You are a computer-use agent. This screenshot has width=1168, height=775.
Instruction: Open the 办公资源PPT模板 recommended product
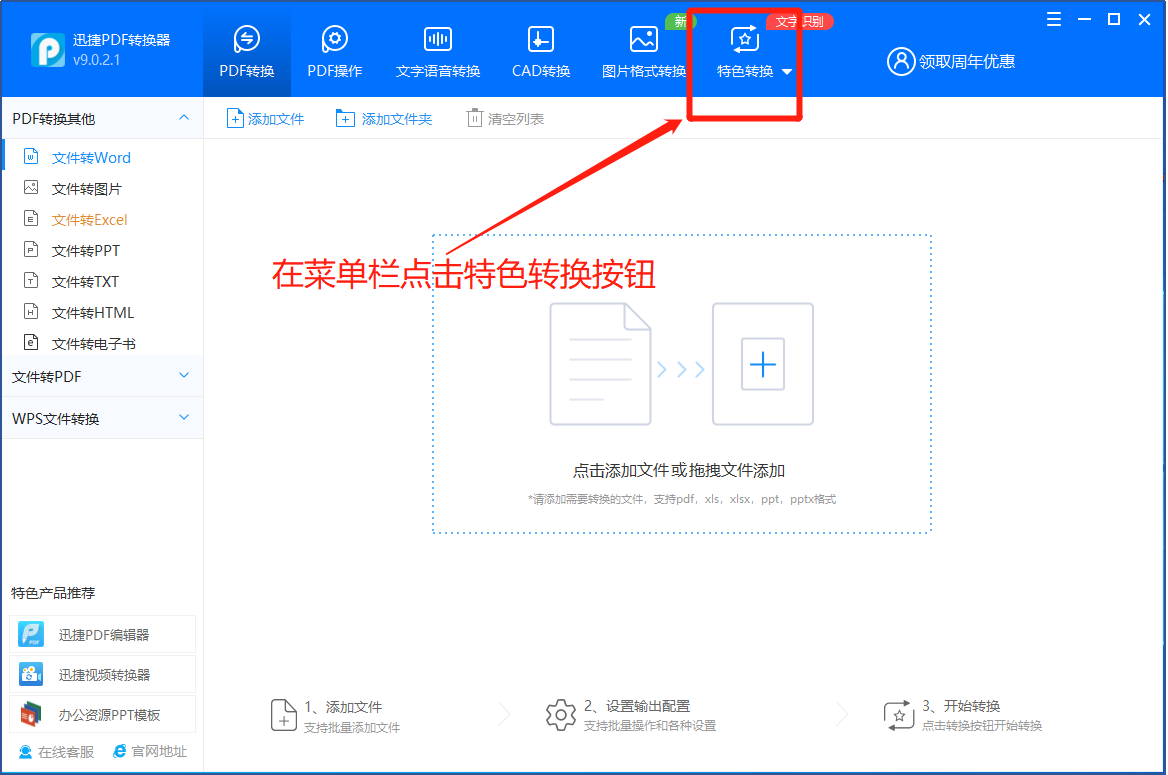pos(103,715)
